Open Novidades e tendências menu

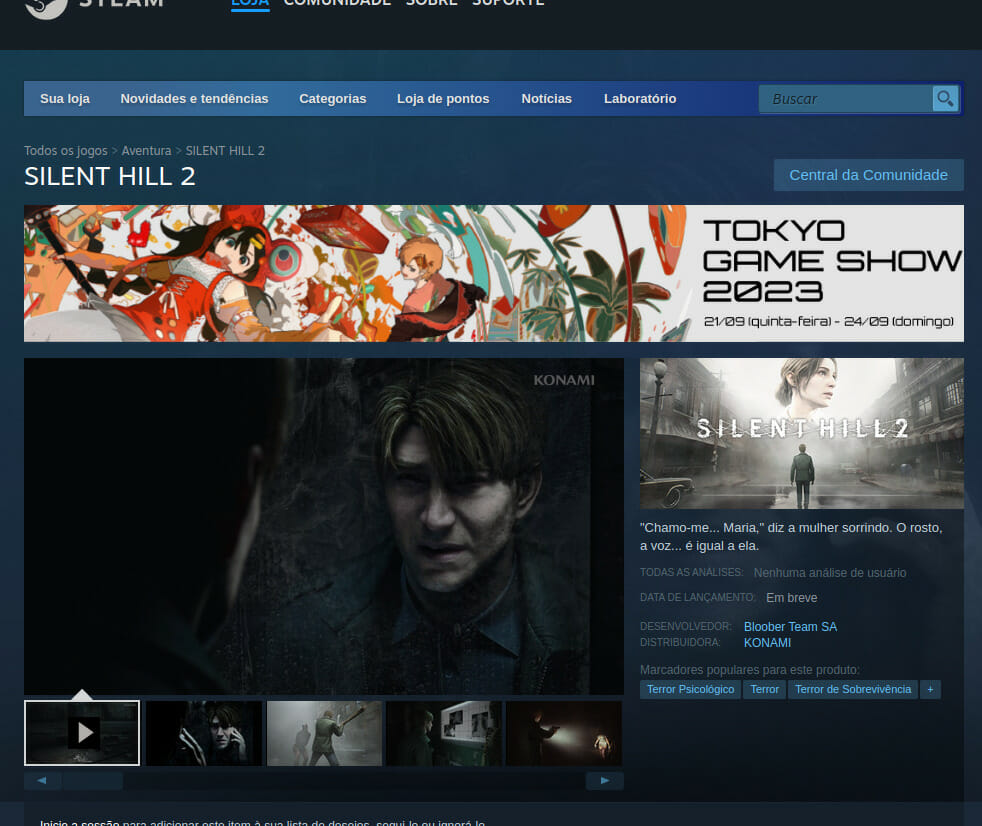[194, 99]
